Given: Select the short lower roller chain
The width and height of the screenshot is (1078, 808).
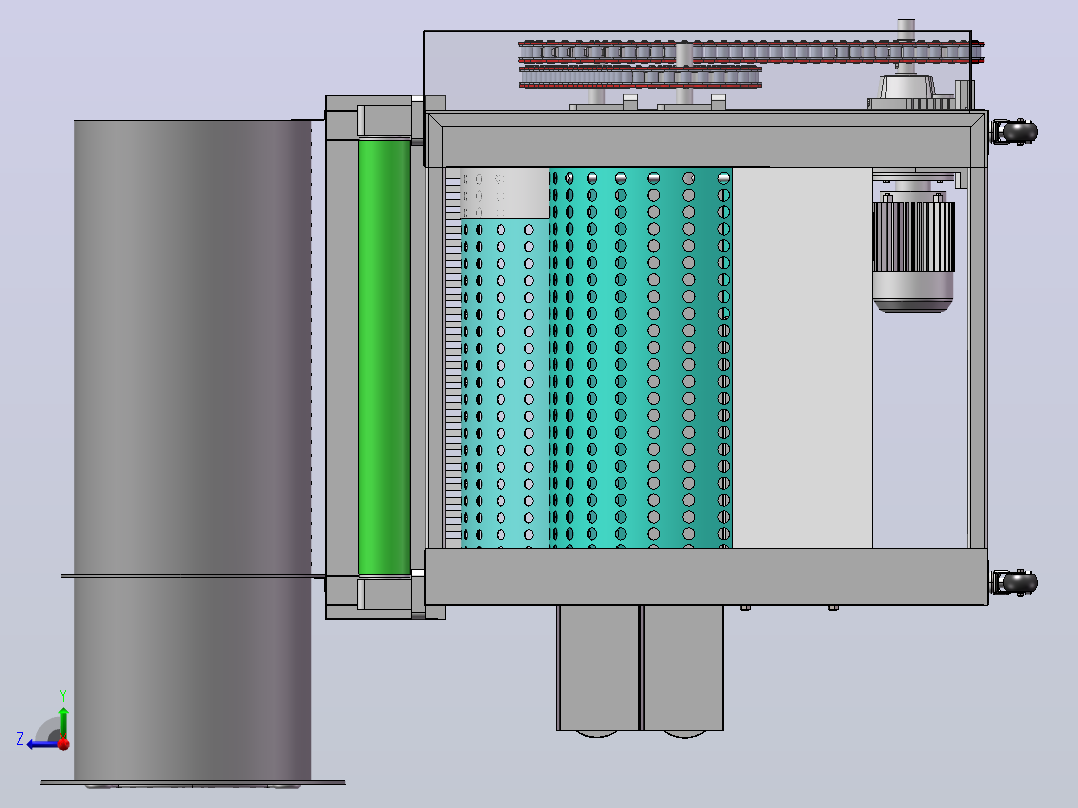Looking at the screenshot, I should (640, 77).
